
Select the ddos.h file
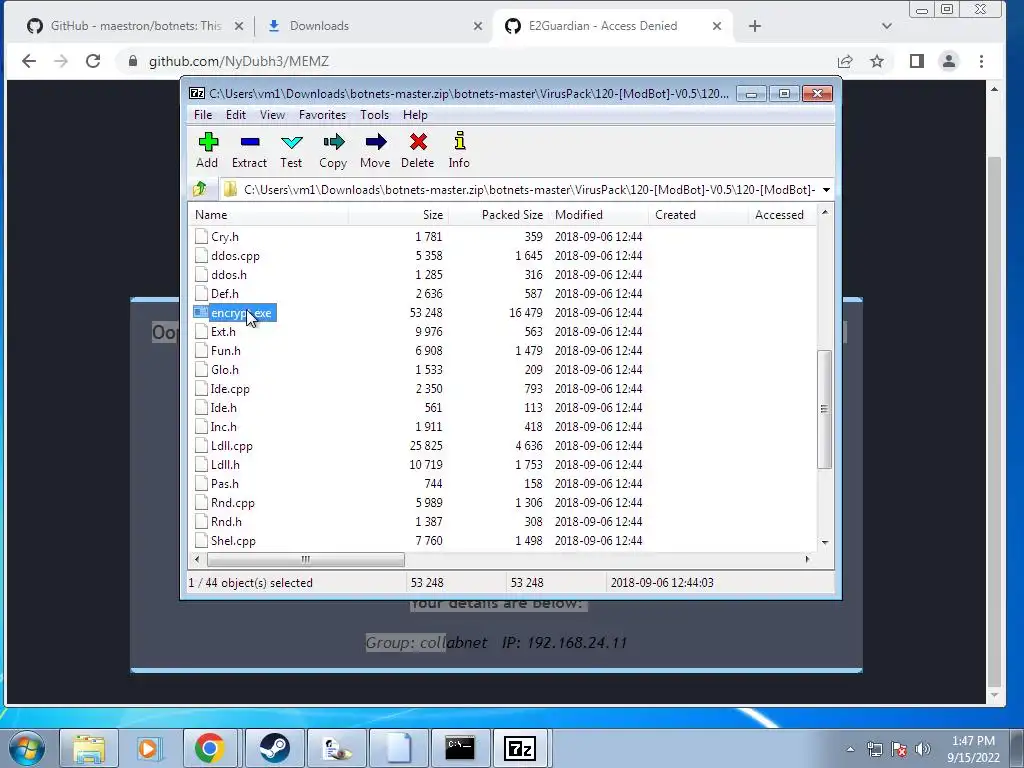pyautogui.click(x=229, y=275)
